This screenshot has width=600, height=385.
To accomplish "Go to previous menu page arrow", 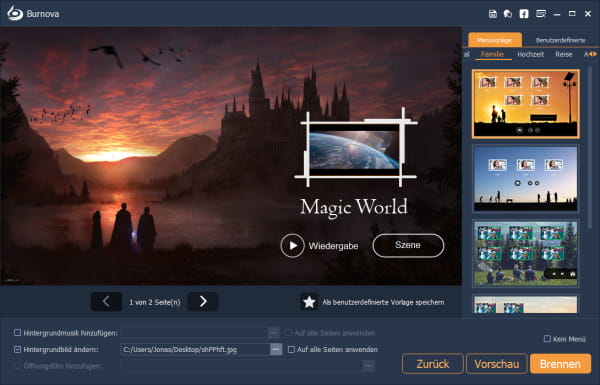I will [x=106, y=302].
